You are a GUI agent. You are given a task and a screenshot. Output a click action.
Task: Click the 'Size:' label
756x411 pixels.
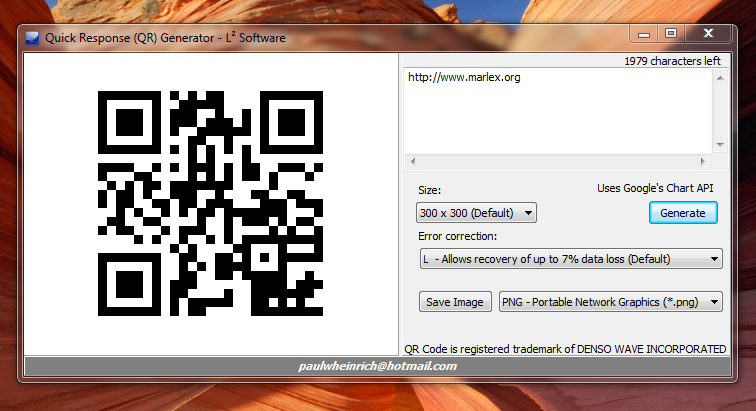click(429, 190)
